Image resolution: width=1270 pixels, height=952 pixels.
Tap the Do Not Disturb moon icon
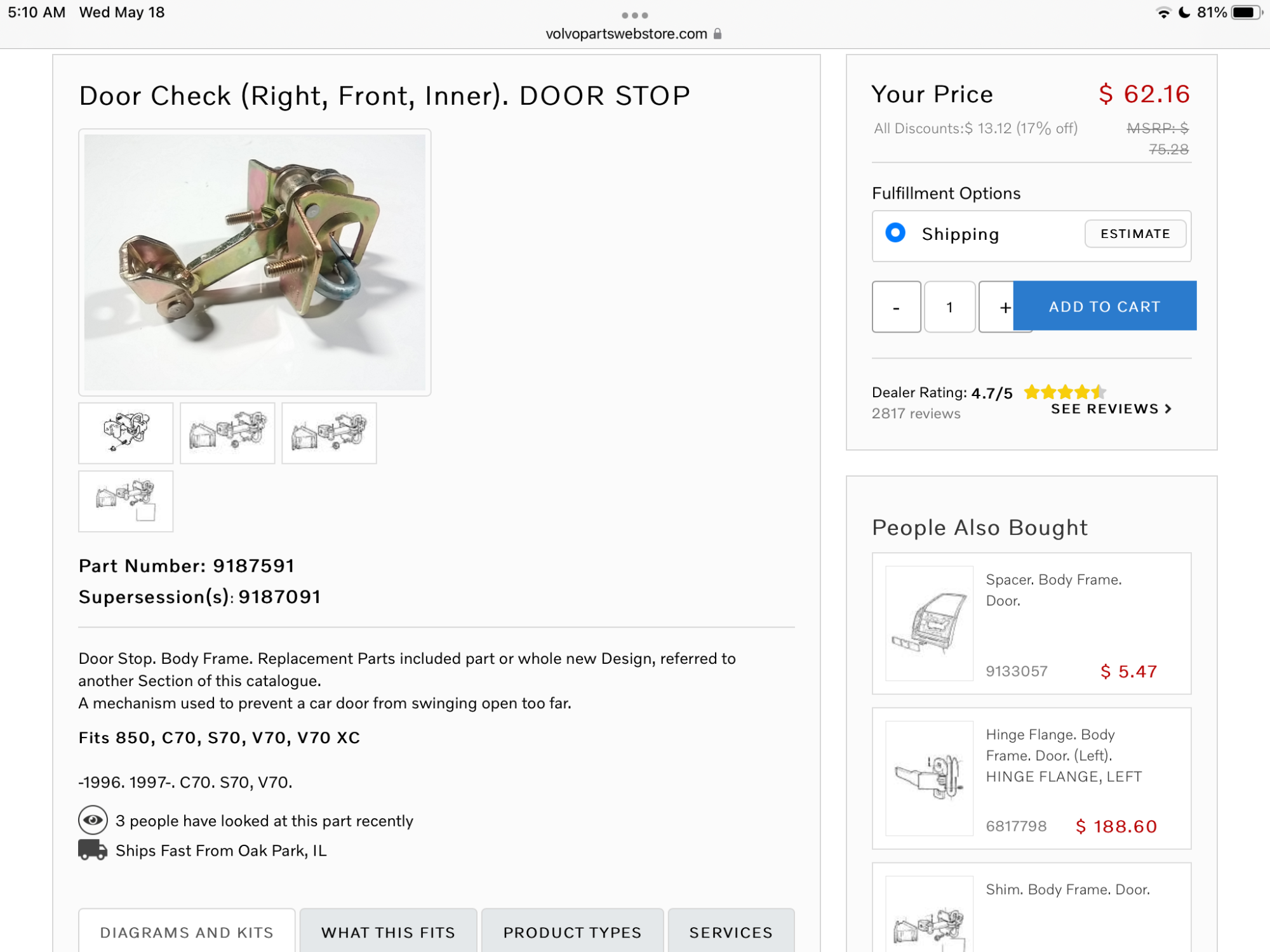tap(1184, 13)
